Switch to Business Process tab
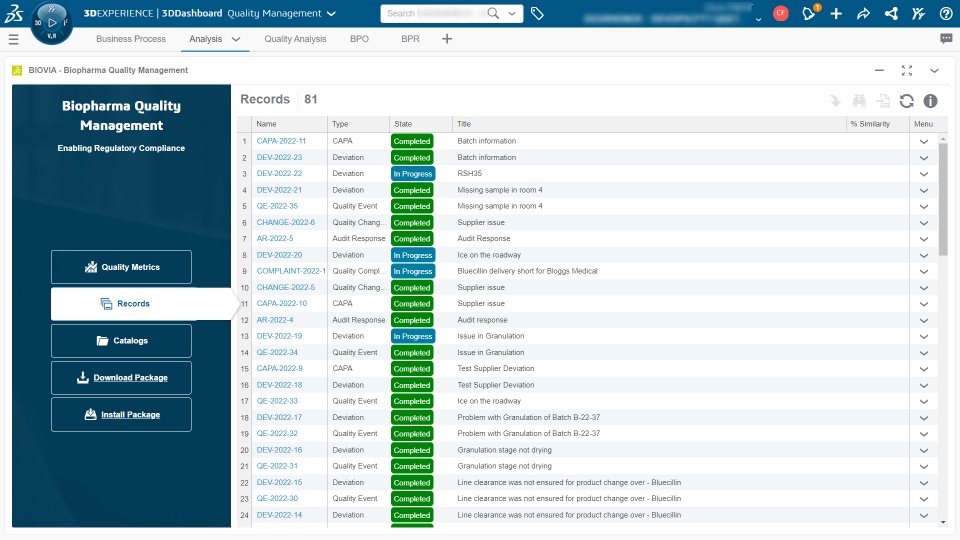This screenshot has width=960, height=540. [x=131, y=39]
